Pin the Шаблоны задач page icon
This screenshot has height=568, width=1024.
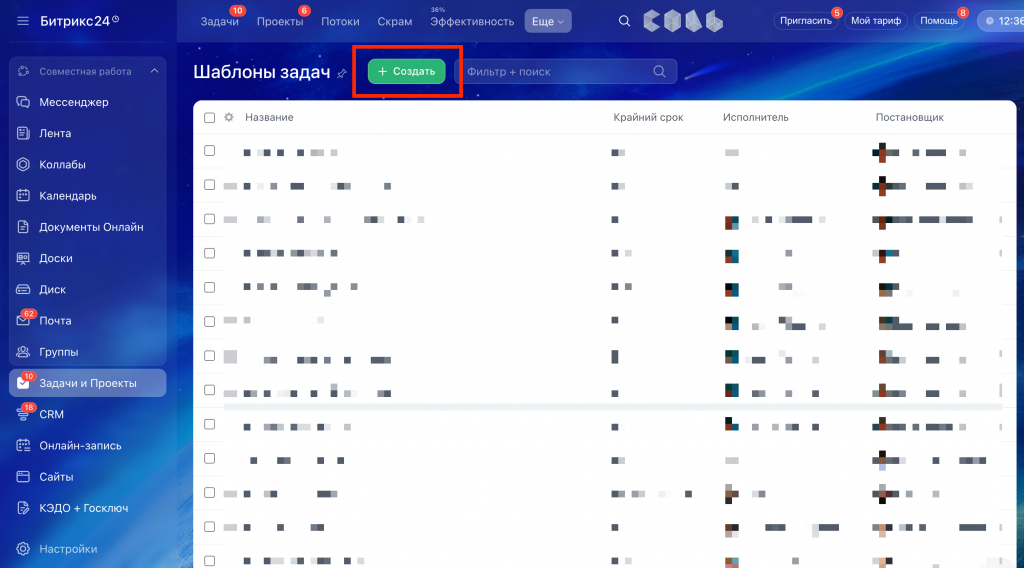click(x=342, y=73)
